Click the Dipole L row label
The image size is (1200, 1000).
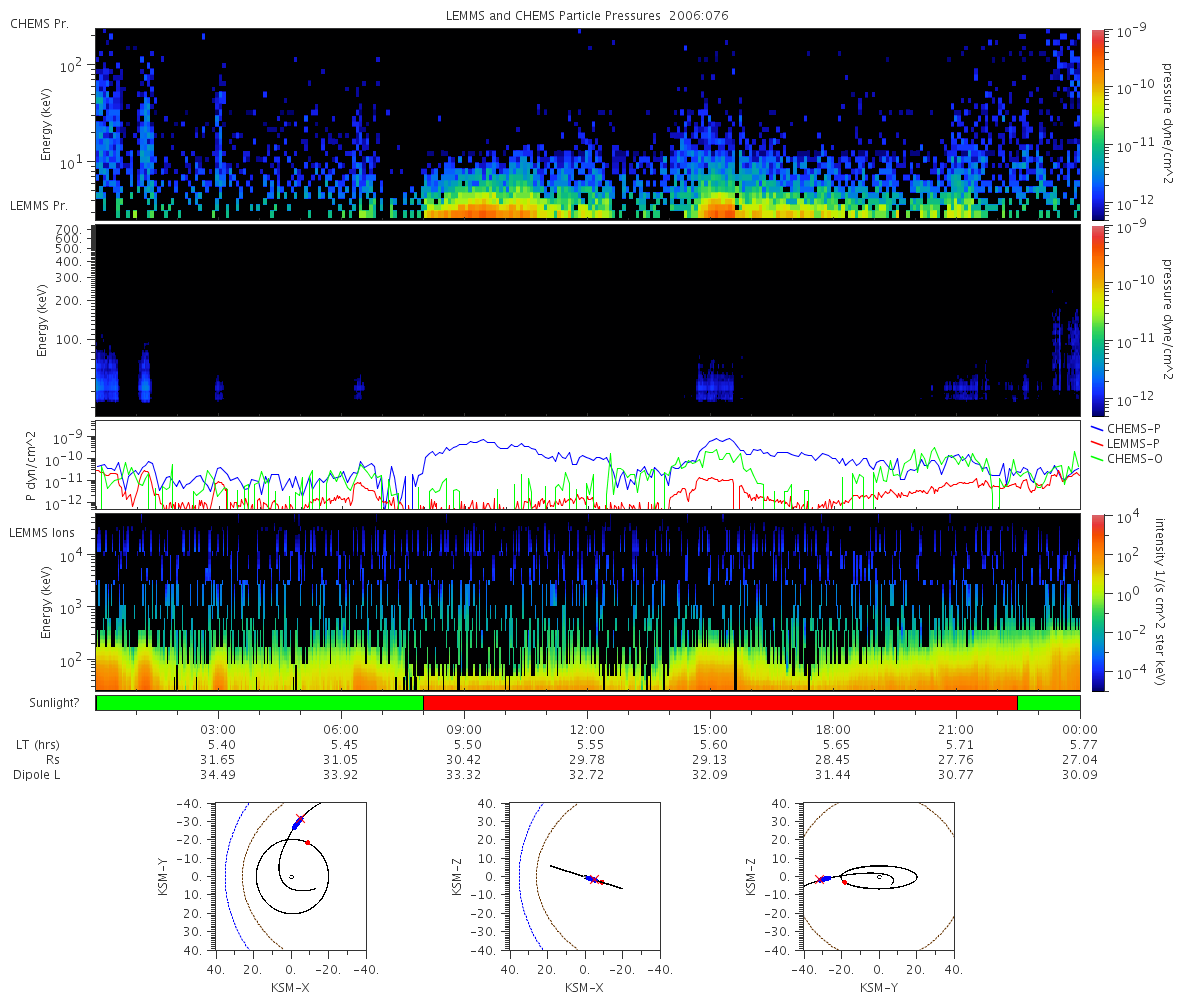pyautogui.click(x=37, y=775)
